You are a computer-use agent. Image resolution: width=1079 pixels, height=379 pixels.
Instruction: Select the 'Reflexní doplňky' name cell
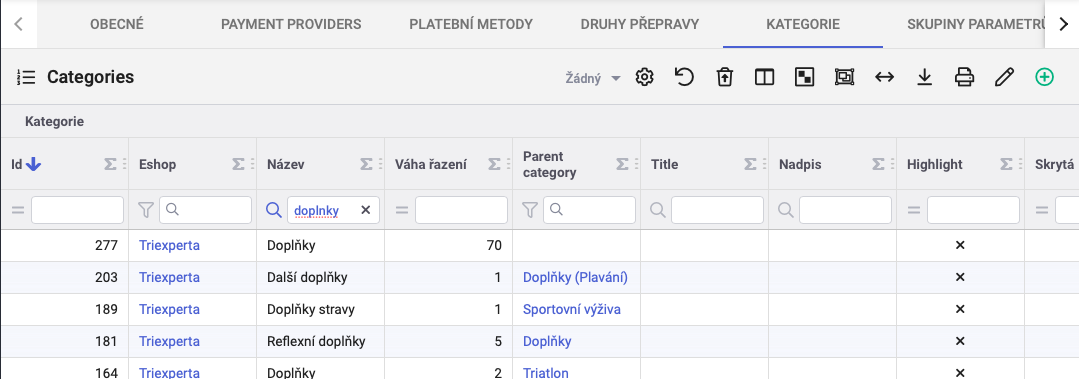coord(320,341)
